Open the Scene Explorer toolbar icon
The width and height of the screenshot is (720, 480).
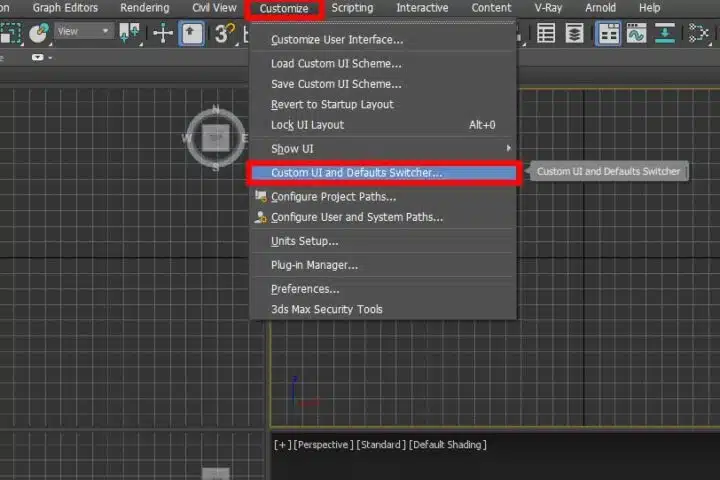point(546,34)
